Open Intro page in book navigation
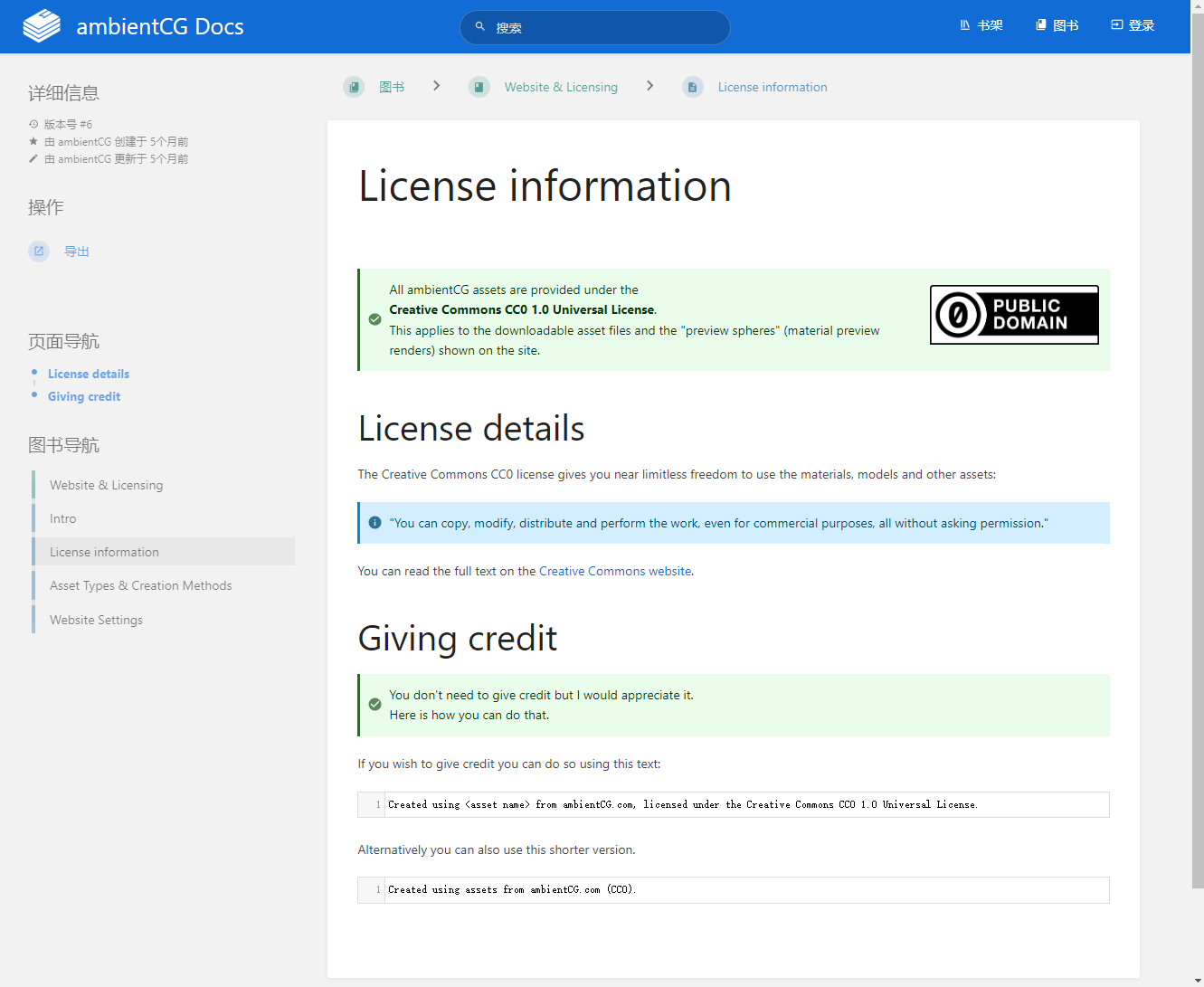The width and height of the screenshot is (1204, 987). point(163,518)
